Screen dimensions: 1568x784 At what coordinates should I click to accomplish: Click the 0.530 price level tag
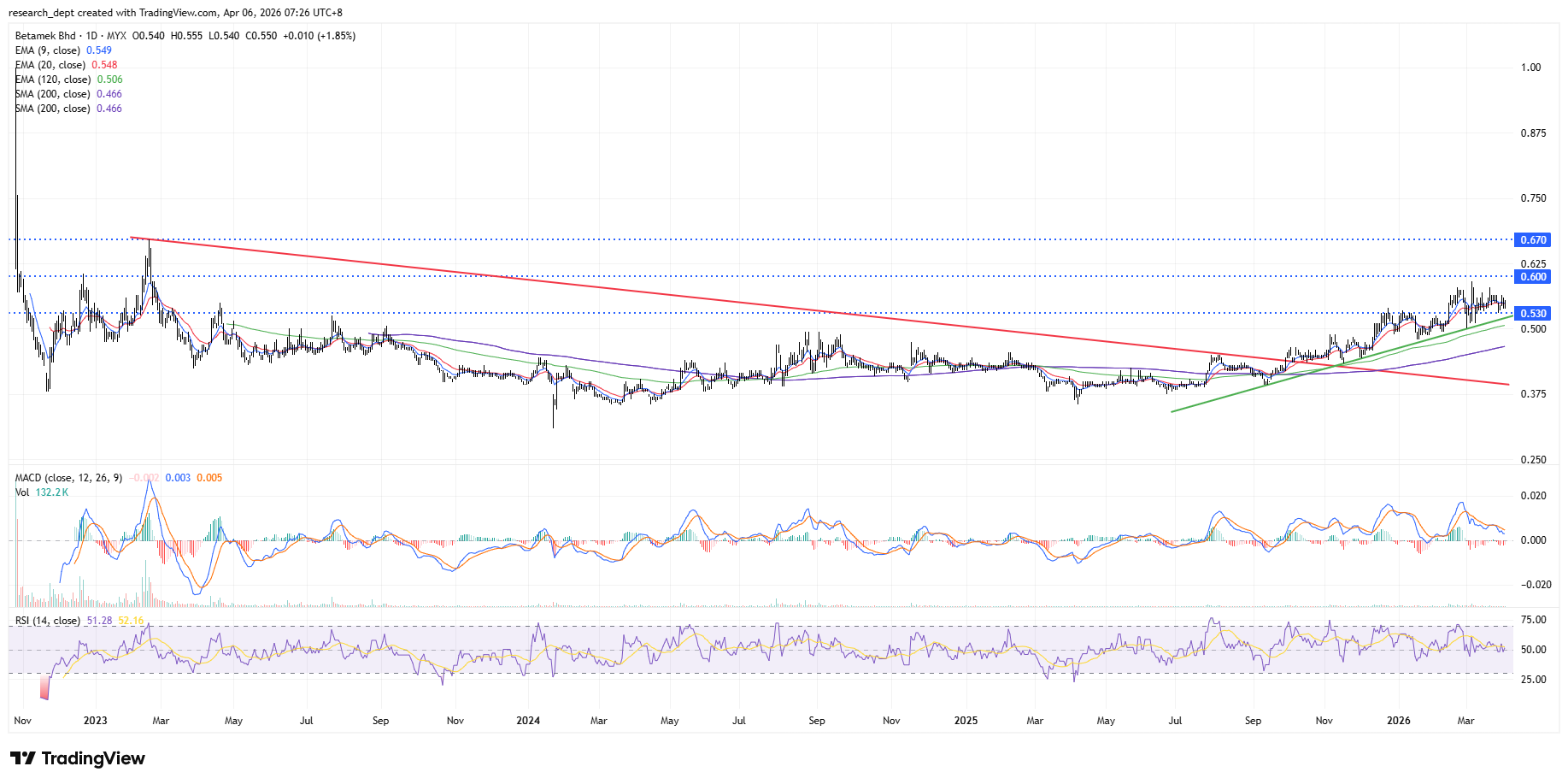(1532, 314)
